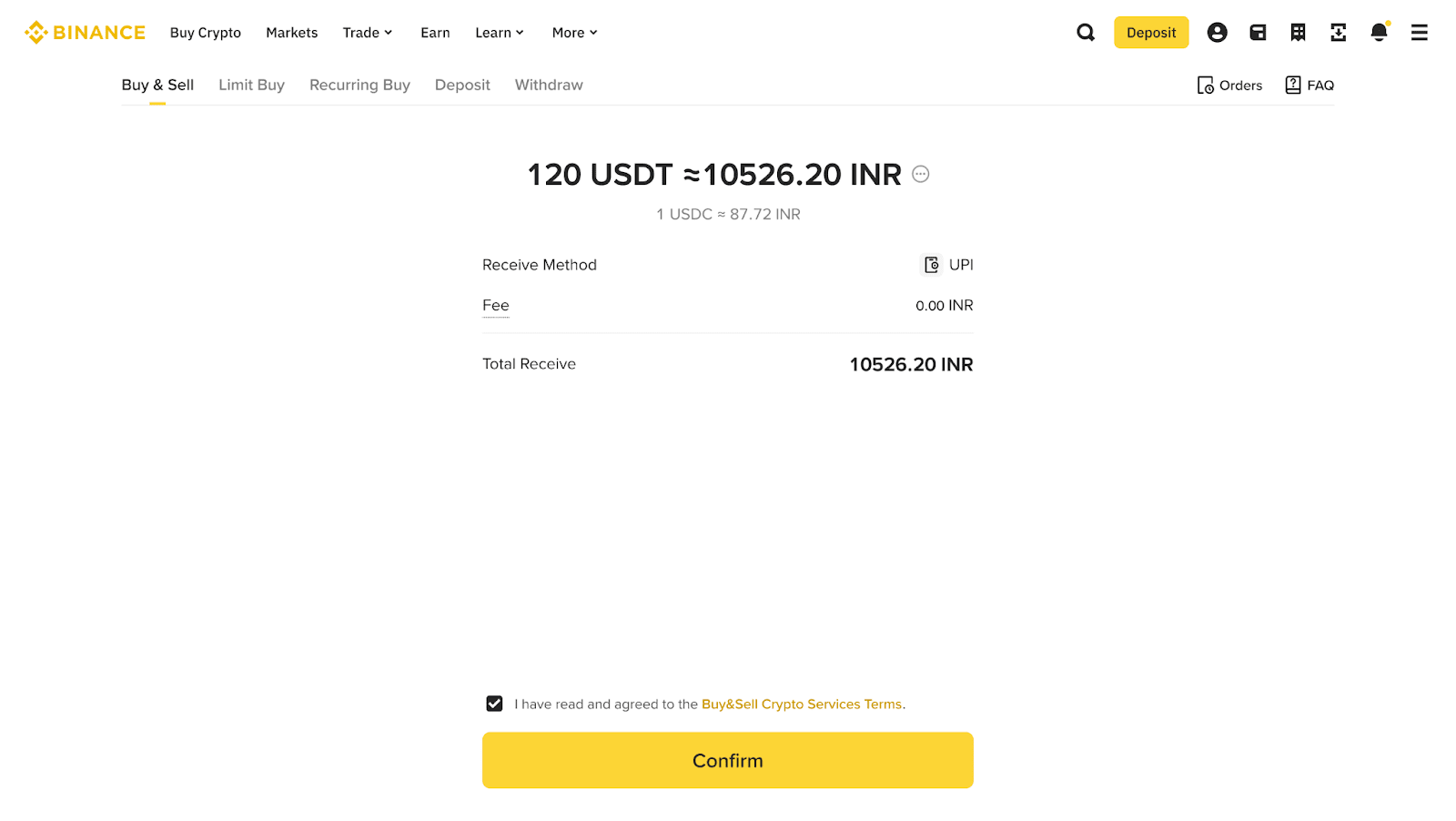The height and width of the screenshot is (821, 1456).
Task: Click the yellow Deposit button in header
Action: coord(1151,33)
